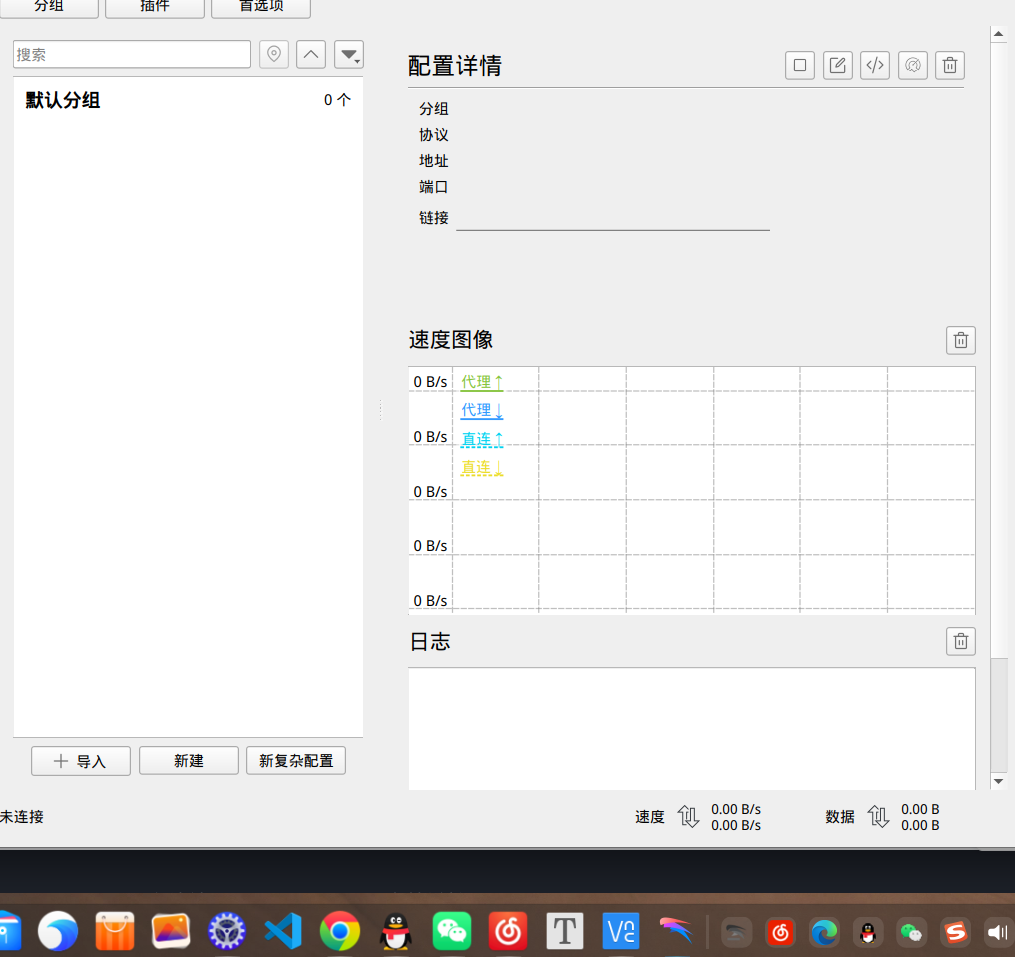This screenshot has width=1015, height=957.
Task: Click the collapse groups up-arrow button
Action: coord(311,54)
